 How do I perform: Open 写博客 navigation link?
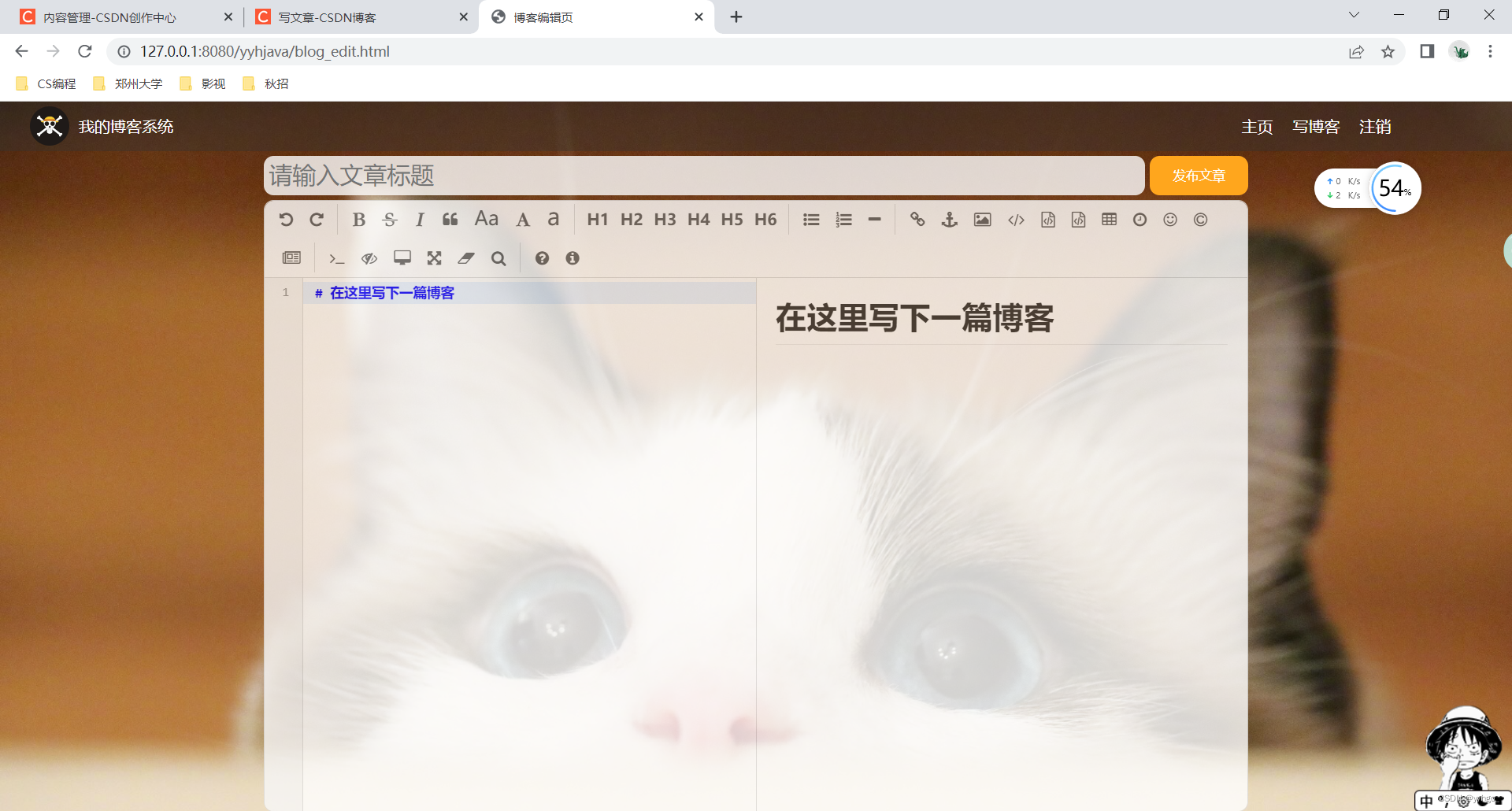(x=1316, y=127)
